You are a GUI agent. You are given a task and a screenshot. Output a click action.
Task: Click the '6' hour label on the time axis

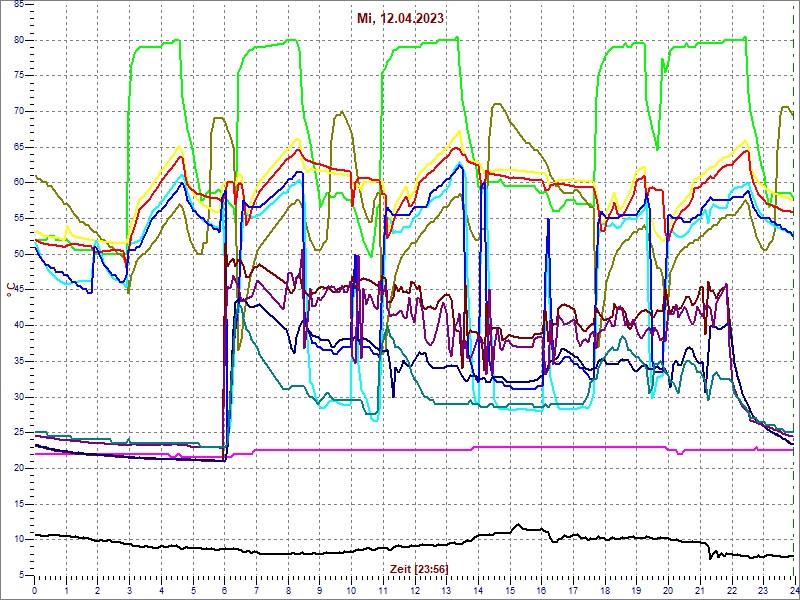224,589
